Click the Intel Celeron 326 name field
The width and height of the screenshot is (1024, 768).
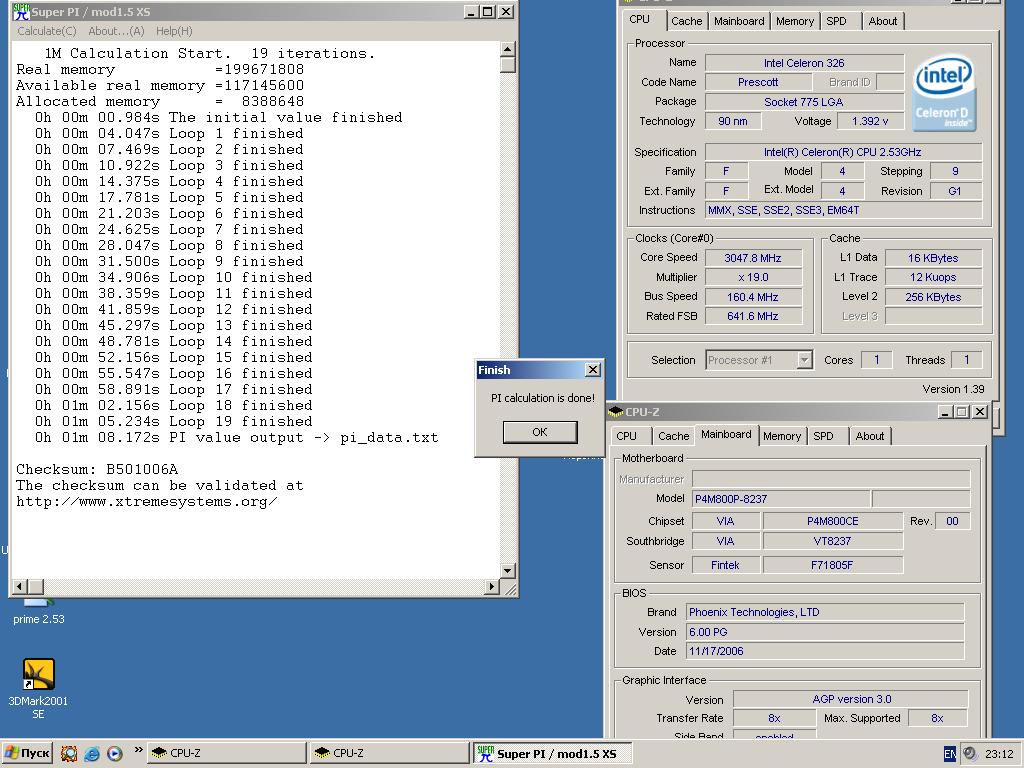(x=804, y=63)
